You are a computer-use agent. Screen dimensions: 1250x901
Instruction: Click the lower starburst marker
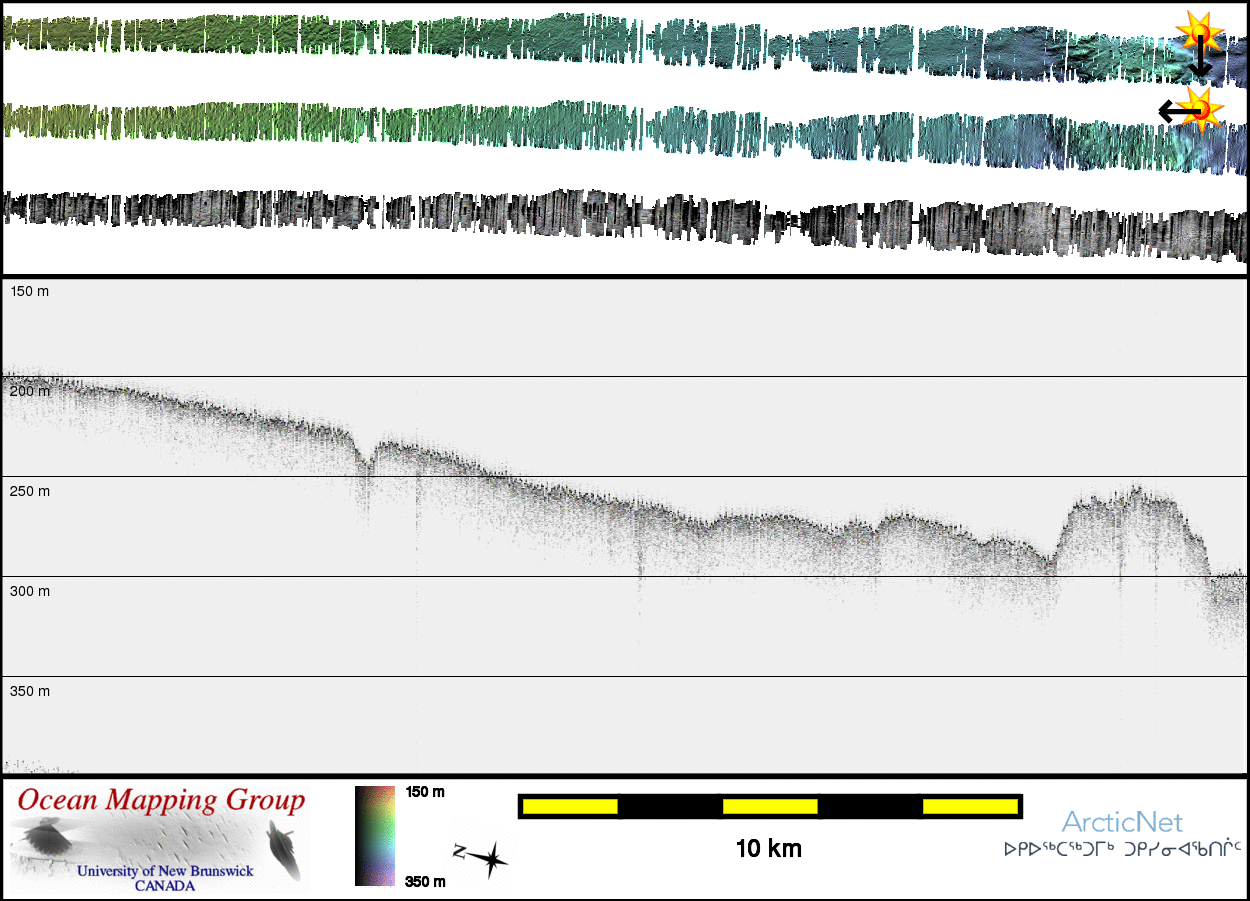[1201, 108]
